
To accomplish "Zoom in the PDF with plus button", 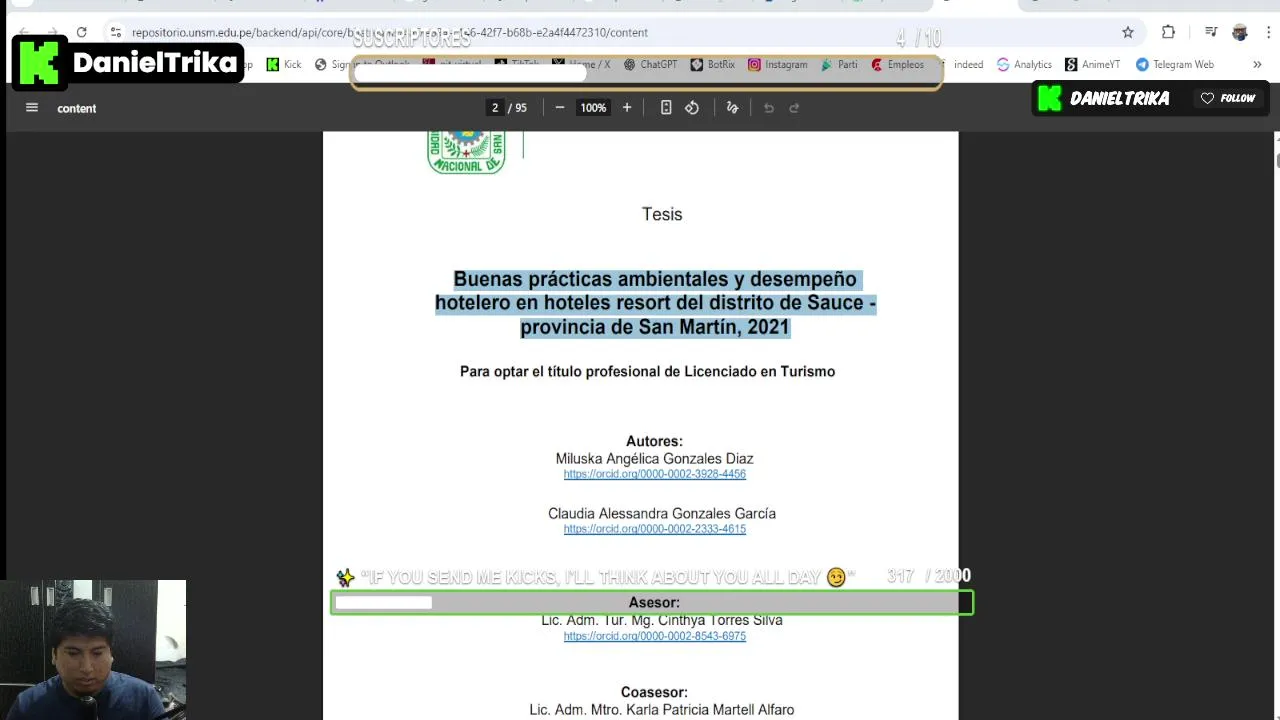I will [x=627, y=107].
